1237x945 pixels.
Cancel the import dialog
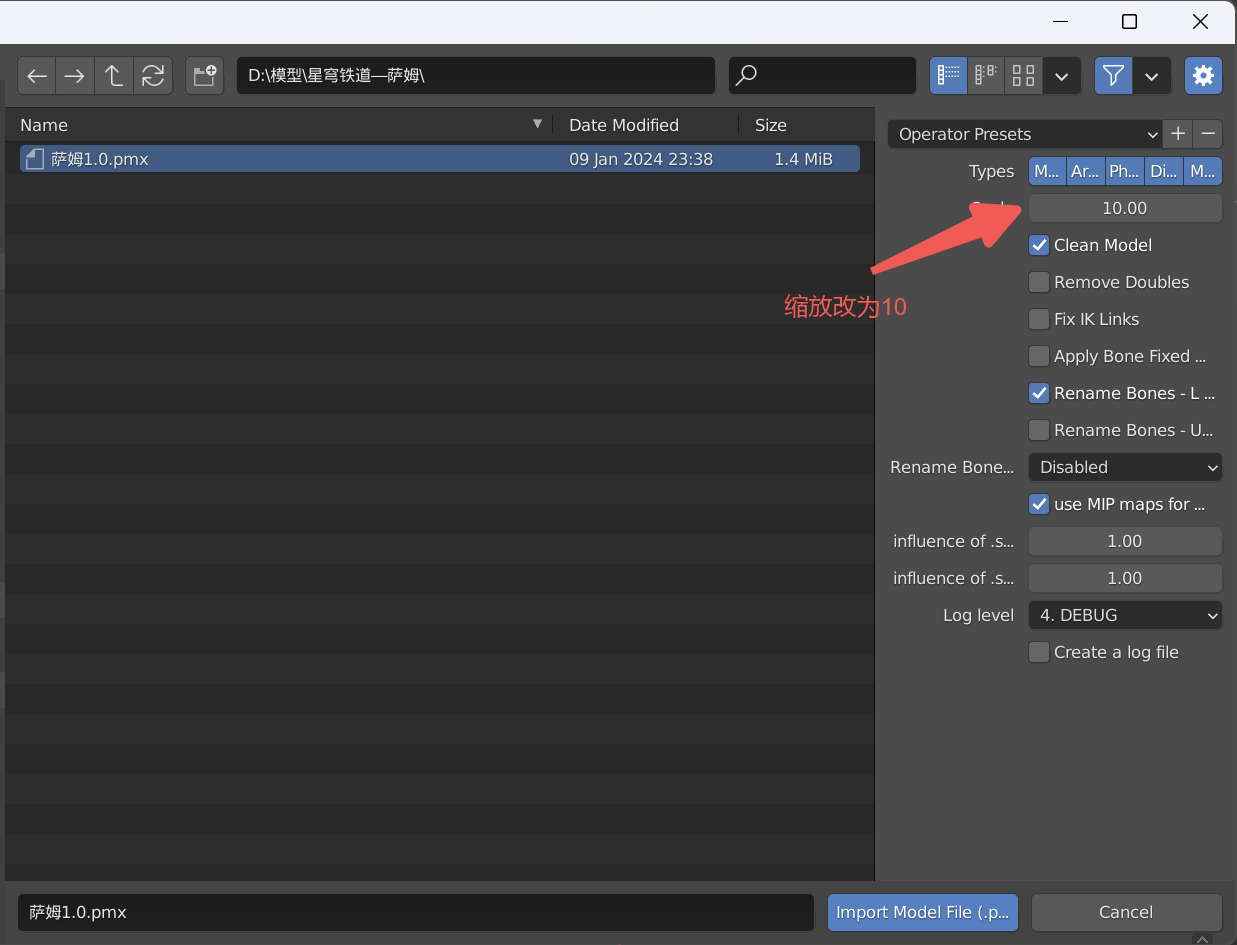pyautogui.click(x=1126, y=912)
